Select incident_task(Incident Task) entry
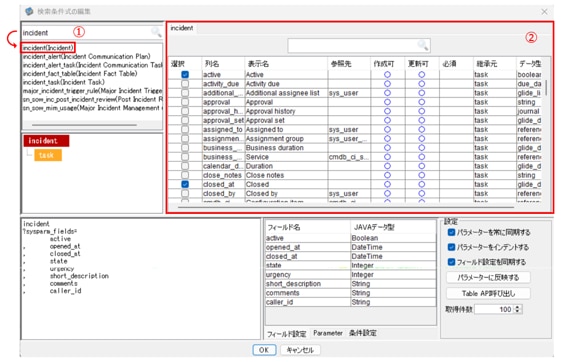 point(64,82)
